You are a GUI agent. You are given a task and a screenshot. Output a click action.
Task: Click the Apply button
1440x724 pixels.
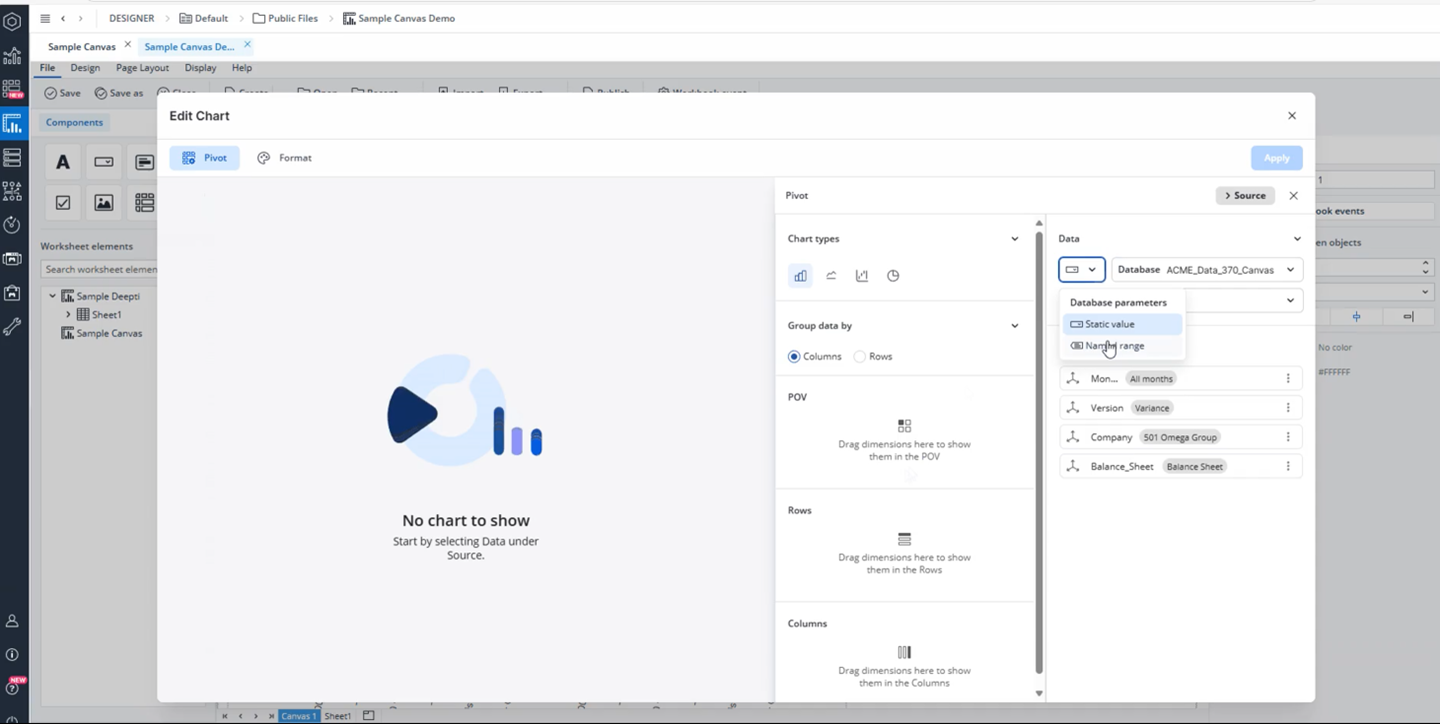(x=1276, y=158)
